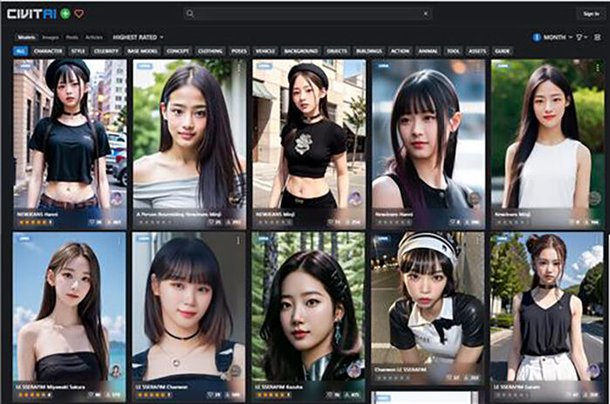Screen dimensions: 610x404
Task: Click the LORA badge on Miyawaki Sakura card
Action: point(25,238)
